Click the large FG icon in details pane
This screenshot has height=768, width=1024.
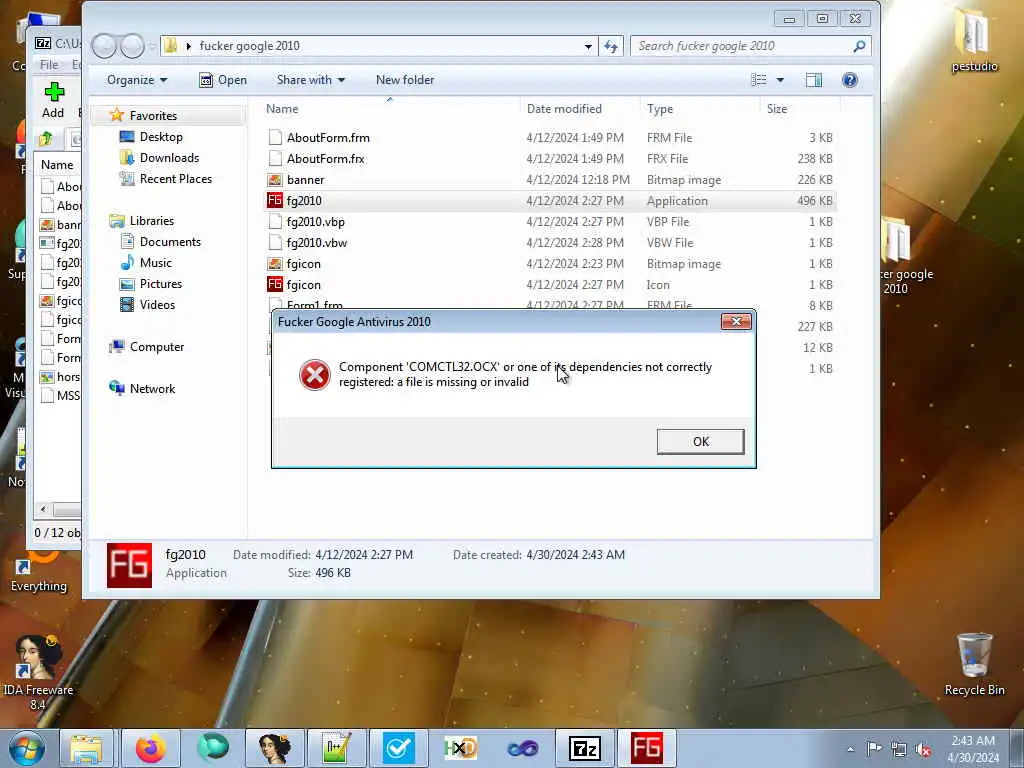129,565
